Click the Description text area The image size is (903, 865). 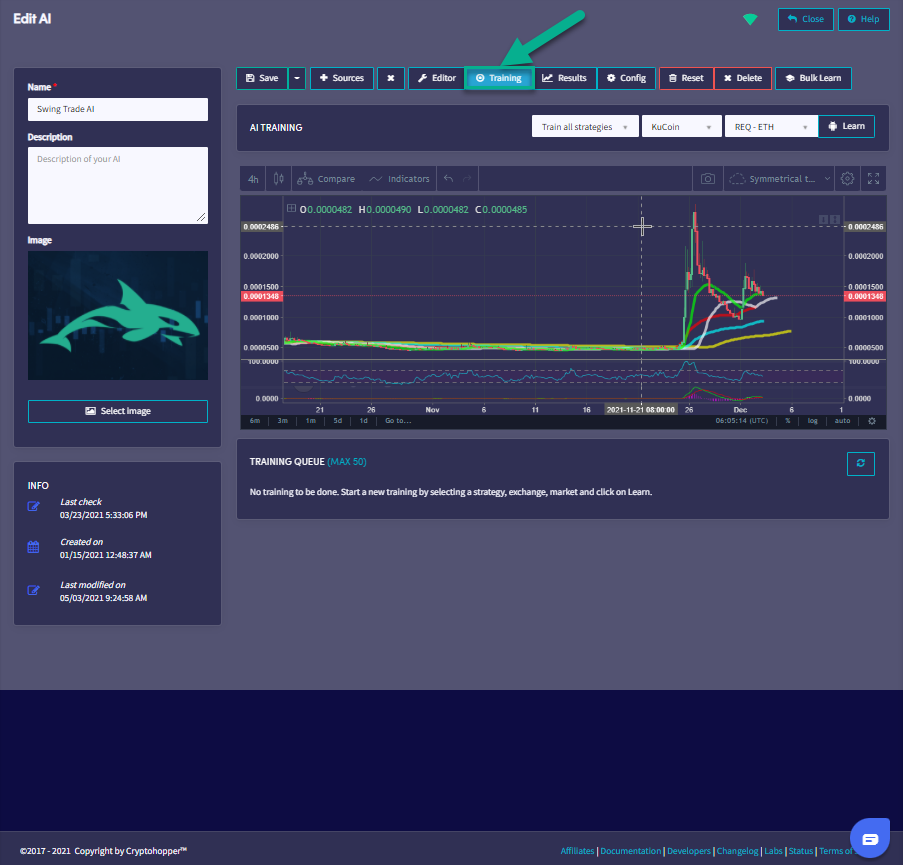(118, 185)
